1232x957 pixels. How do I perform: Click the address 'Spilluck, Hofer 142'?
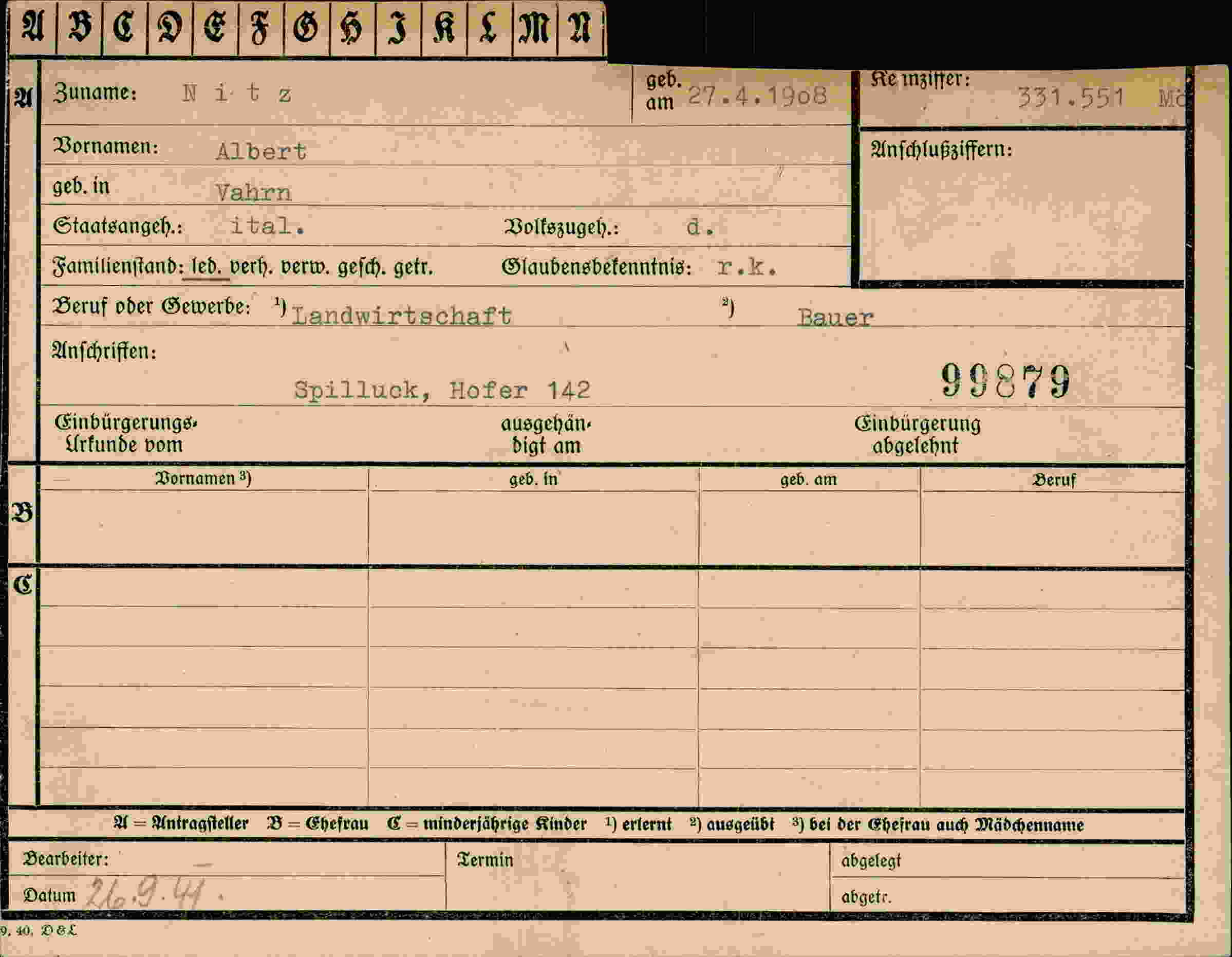(442, 390)
